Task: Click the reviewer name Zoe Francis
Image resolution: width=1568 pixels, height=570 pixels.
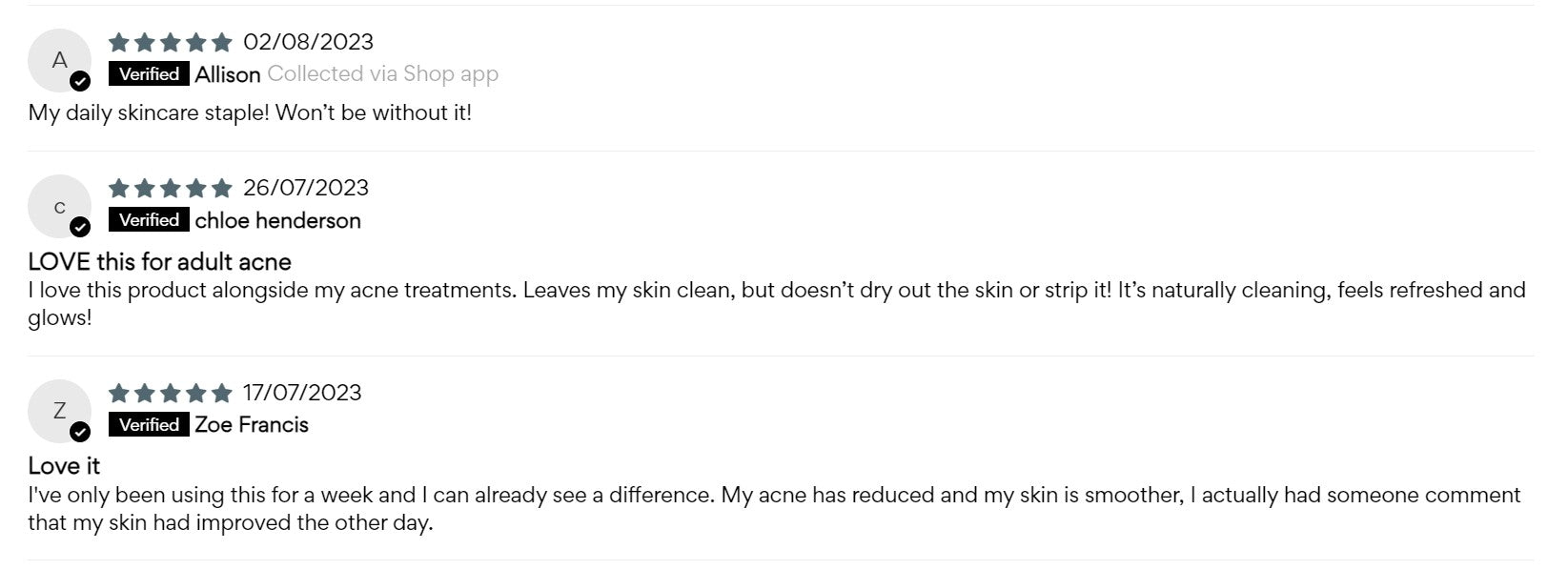Action: pyautogui.click(x=252, y=425)
